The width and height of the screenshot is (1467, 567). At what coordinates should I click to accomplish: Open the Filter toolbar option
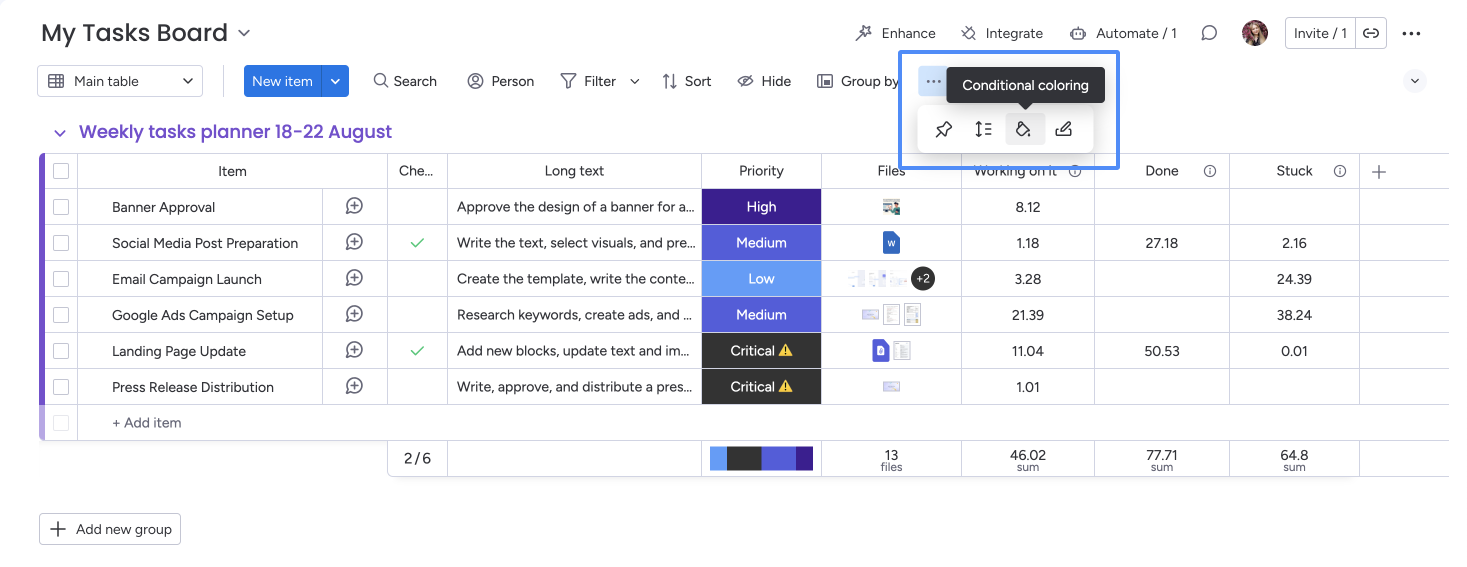589,81
